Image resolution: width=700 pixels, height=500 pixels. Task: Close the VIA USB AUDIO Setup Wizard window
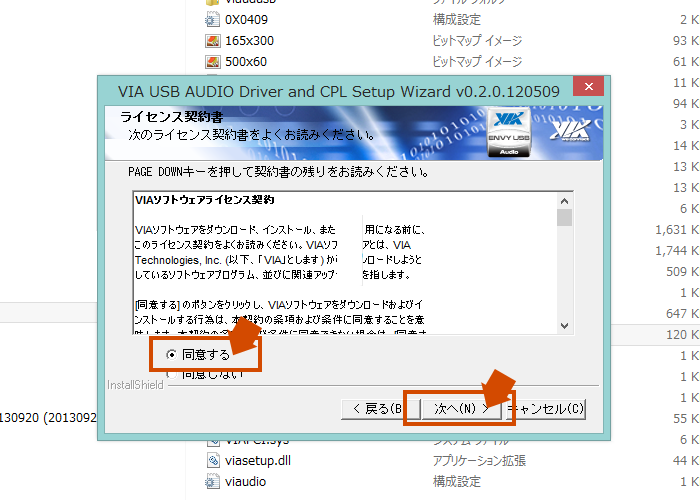coord(588,86)
